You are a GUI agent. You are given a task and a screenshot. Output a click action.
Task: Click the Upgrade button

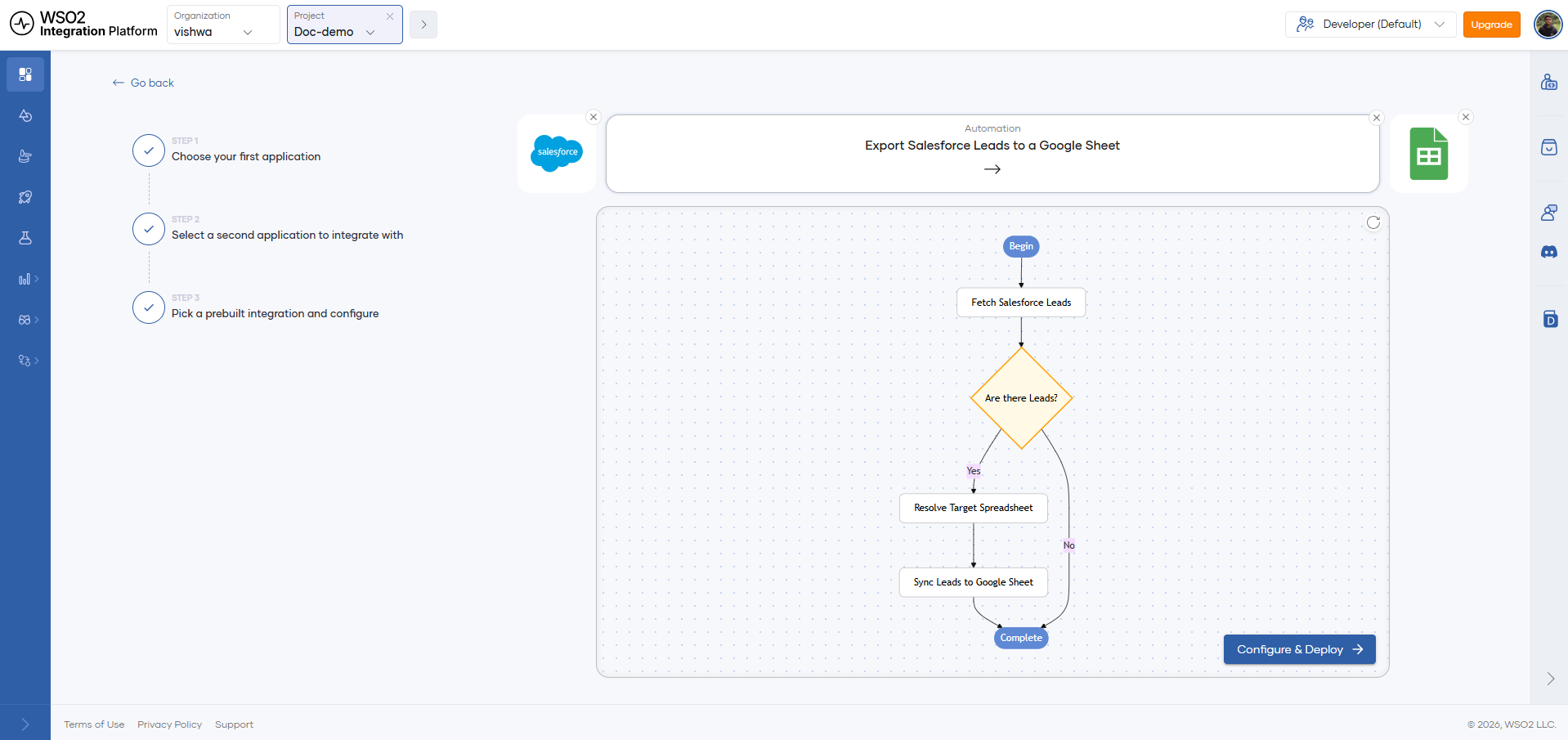pos(1492,25)
